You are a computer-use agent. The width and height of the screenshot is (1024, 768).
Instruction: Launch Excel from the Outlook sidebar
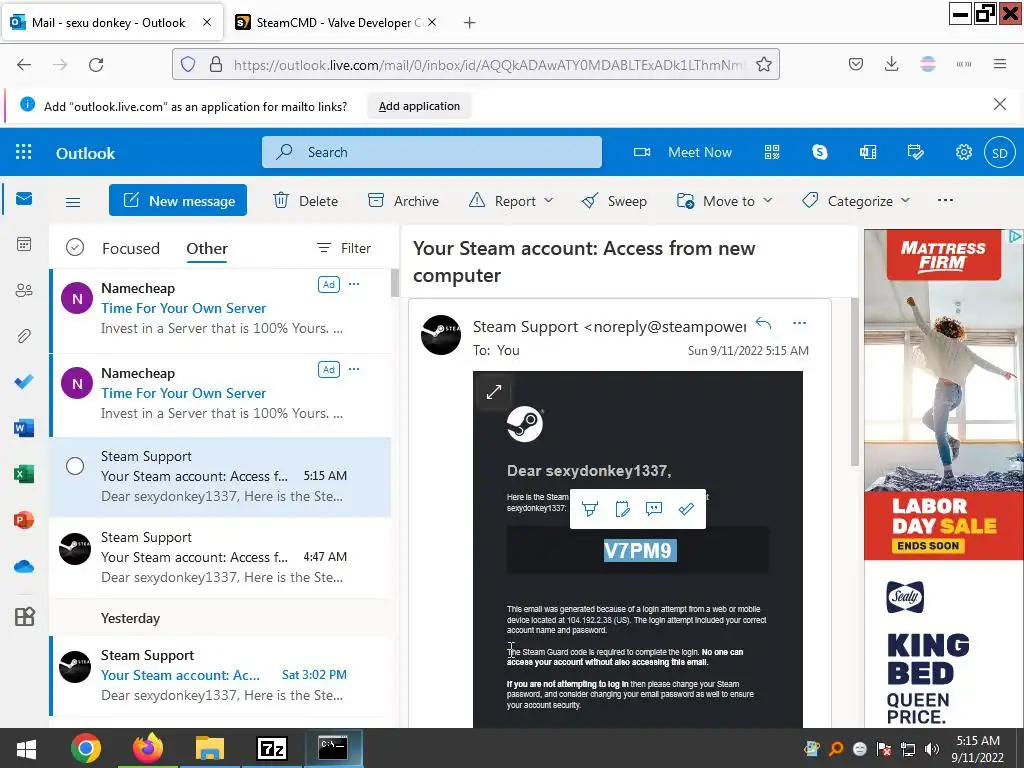[x=24, y=473]
